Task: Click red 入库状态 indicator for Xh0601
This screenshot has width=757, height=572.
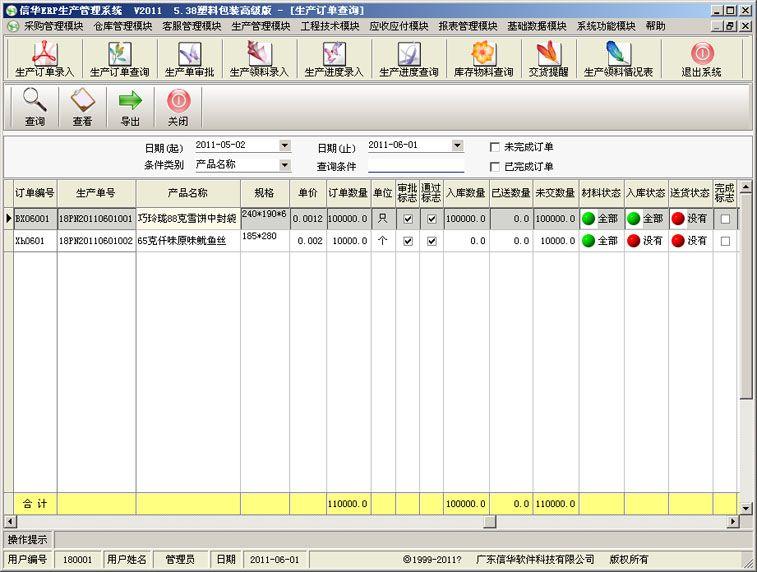Action: [x=633, y=240]
